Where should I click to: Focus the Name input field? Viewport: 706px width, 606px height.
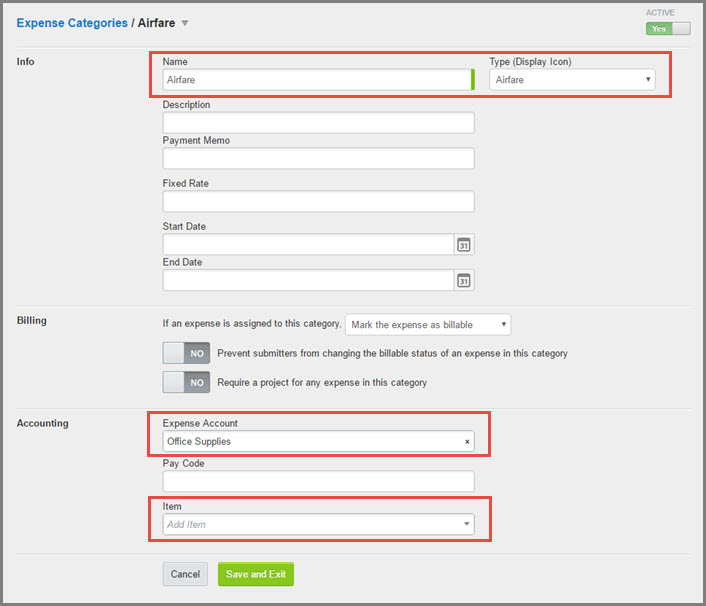(x=318, y=80)
